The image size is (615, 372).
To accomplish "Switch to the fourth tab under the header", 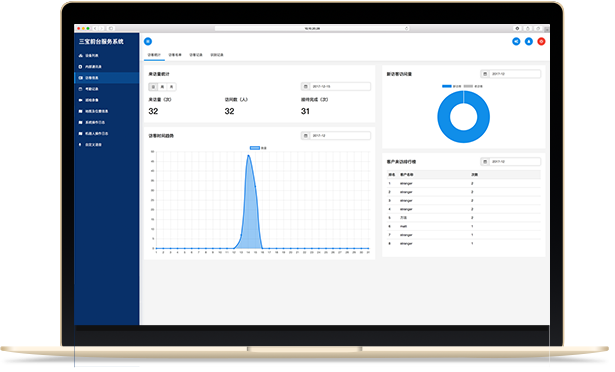I will (x=217, y=55).
